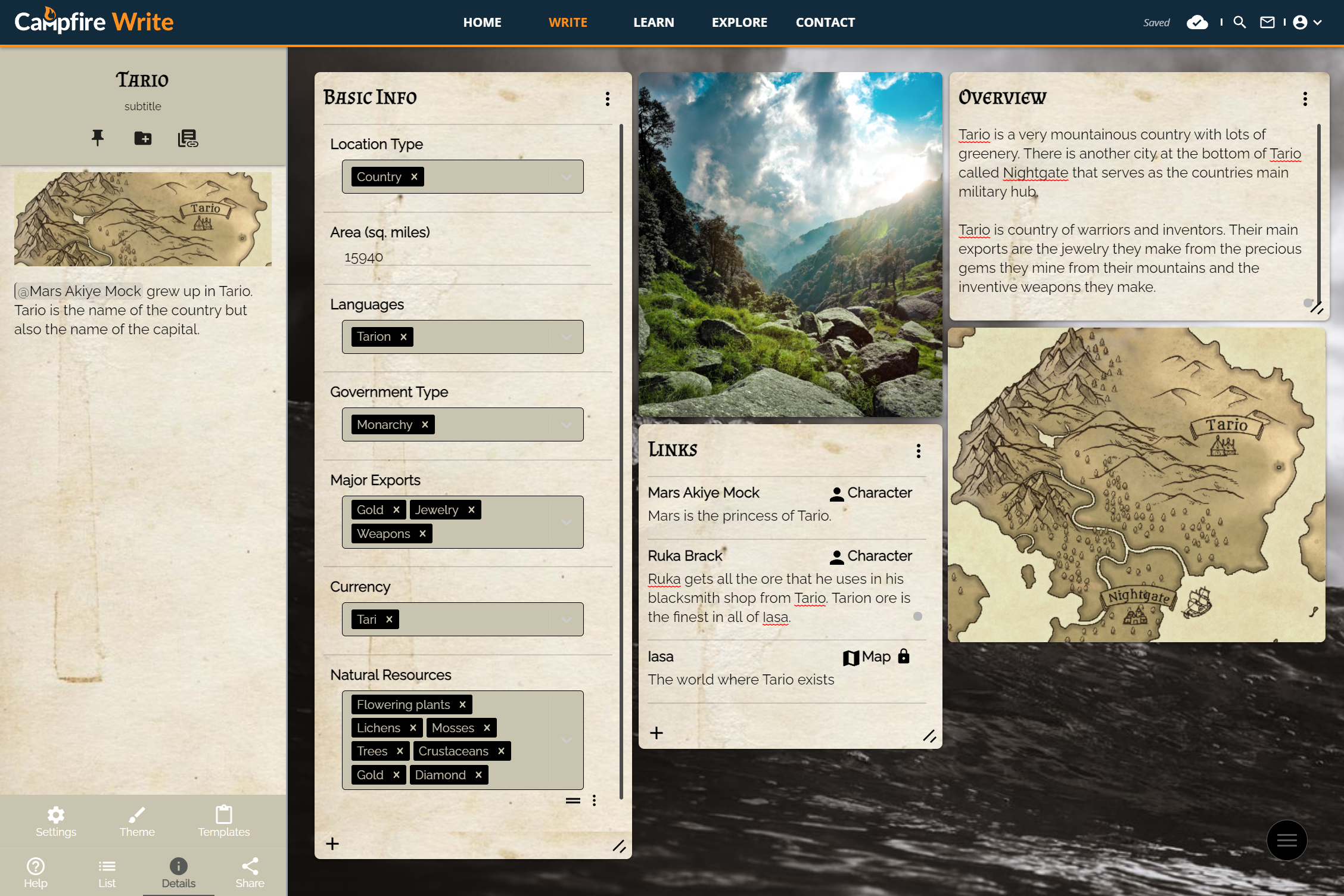Click the search magnifier icon

1240,23
